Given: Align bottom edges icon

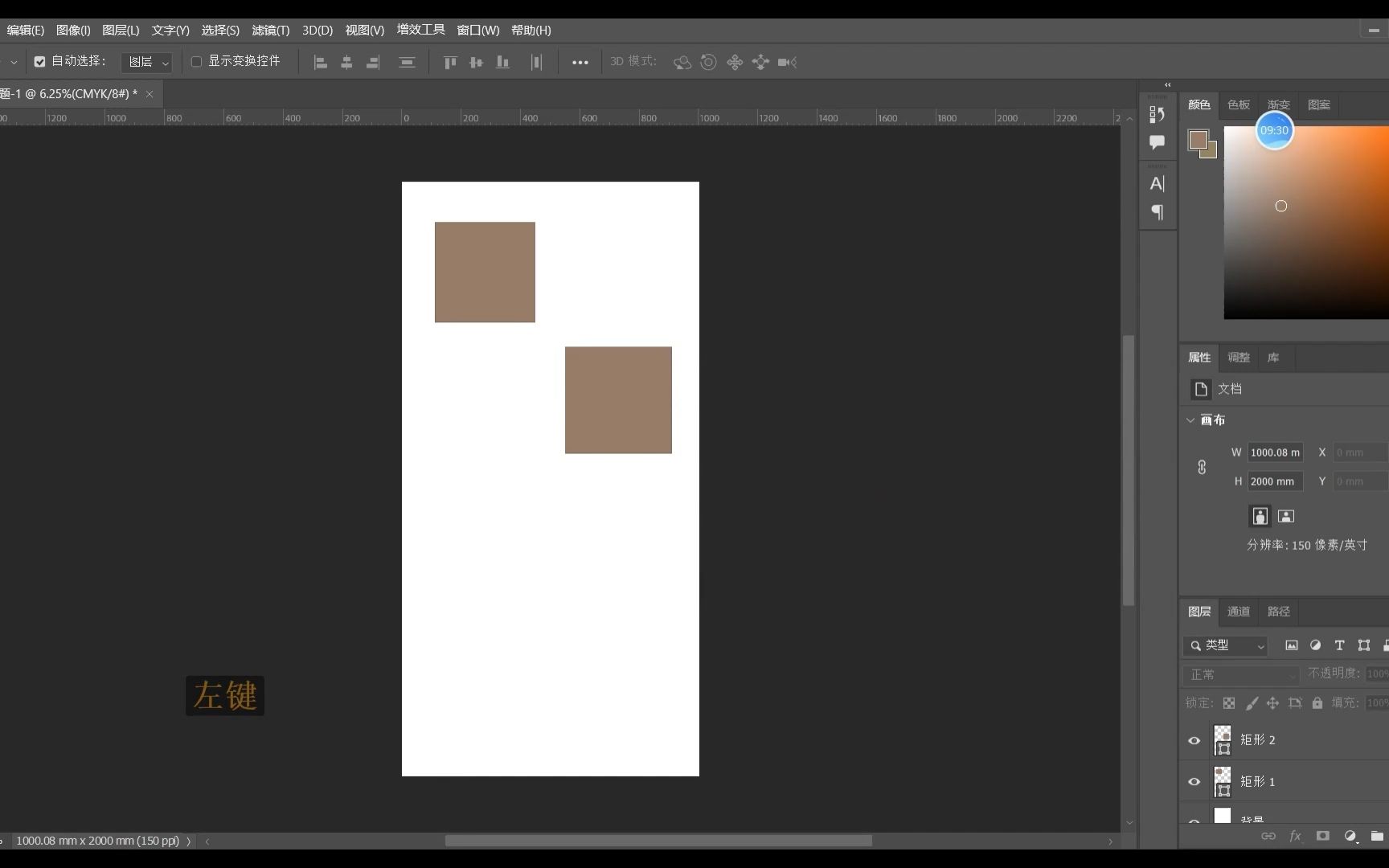Looking at the screenshot, I should tap(502, 62).
